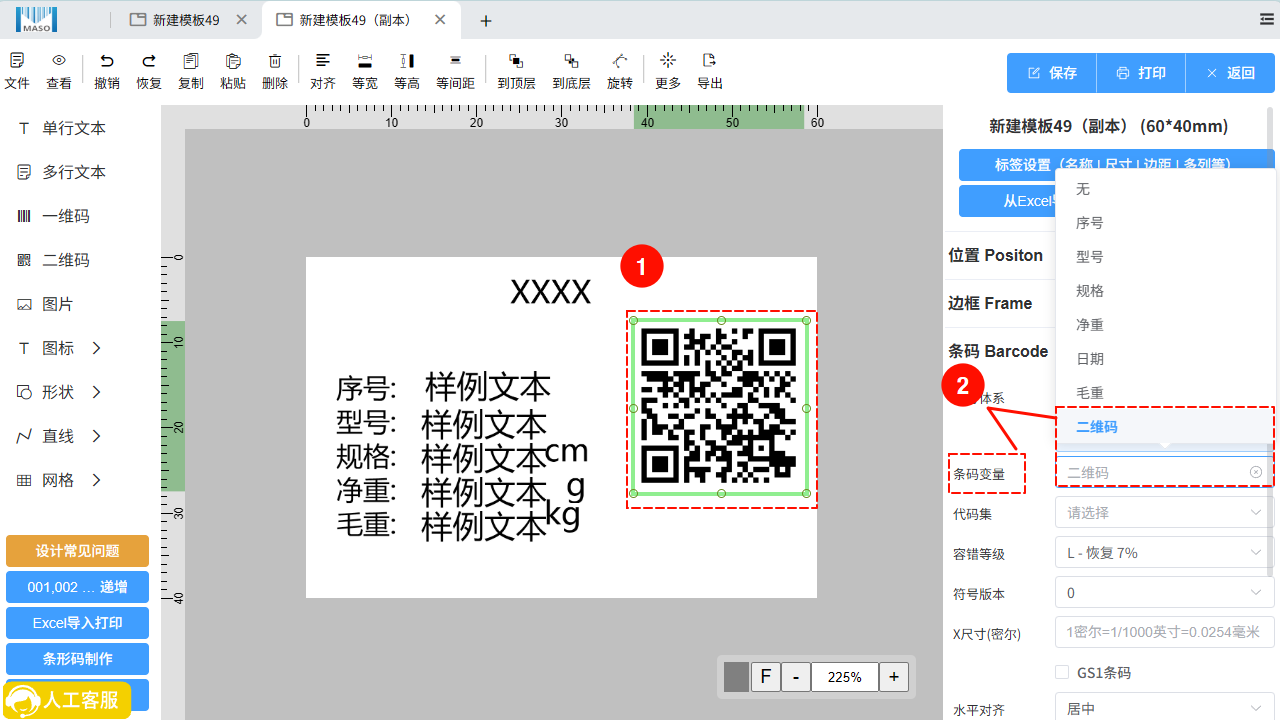This screenshot has height=720, width=1280.
Task: Click the Excel导入打印 button
Action: click(x=77, y=623)
